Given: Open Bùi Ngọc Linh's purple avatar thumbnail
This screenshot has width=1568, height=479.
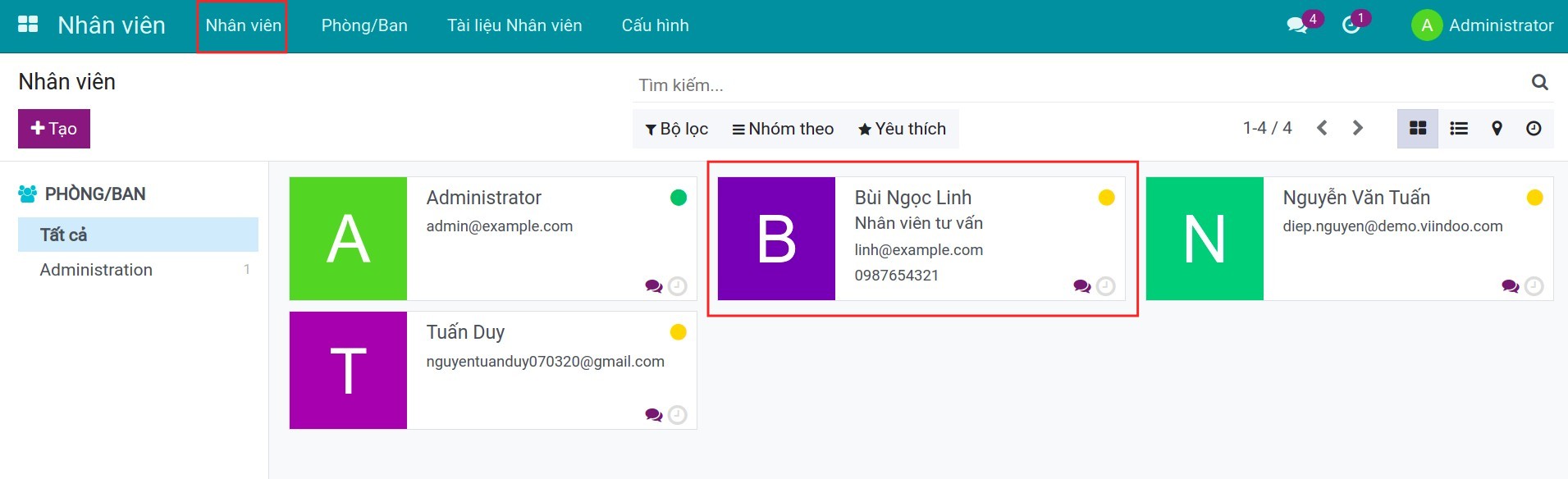Looking at the screenshot, I should coord(776,239).
